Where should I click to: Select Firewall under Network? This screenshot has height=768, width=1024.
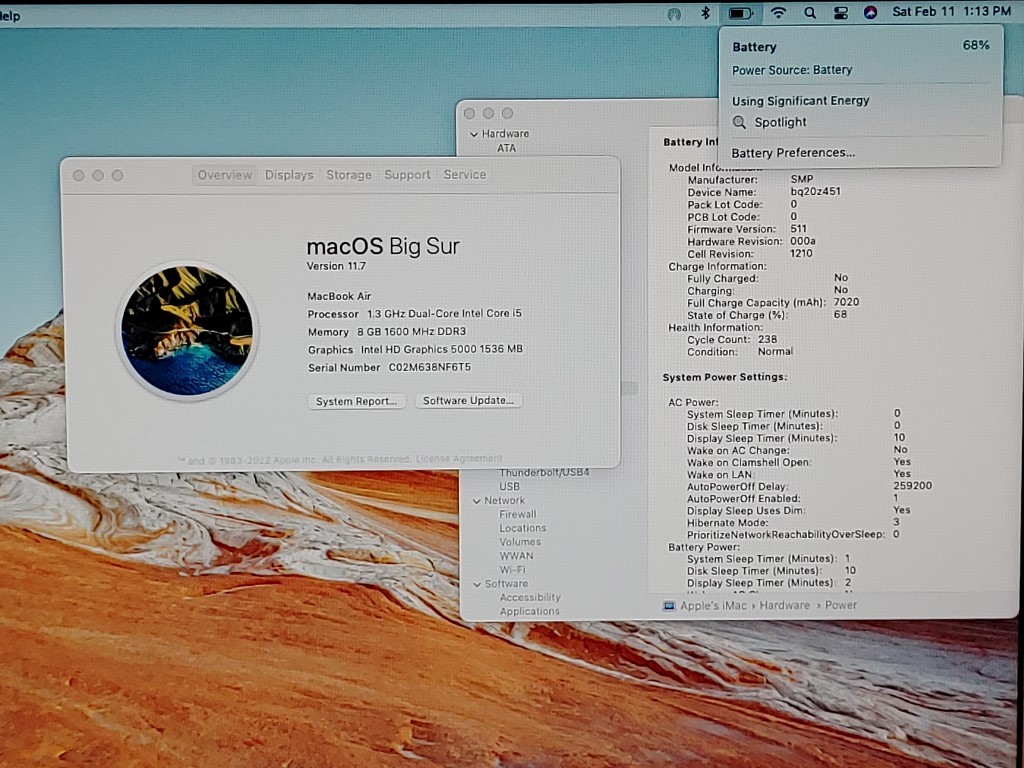tap(517, 515)
